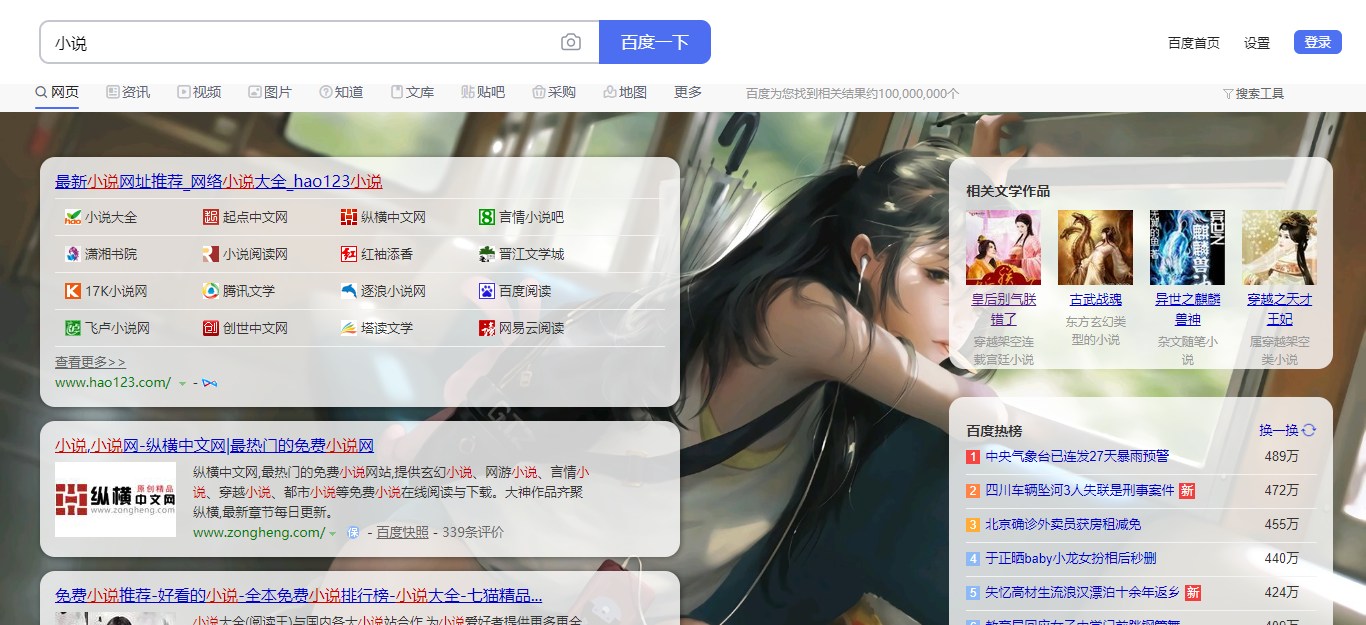Switch to the 图片 search tab

[x=270, y=91]
